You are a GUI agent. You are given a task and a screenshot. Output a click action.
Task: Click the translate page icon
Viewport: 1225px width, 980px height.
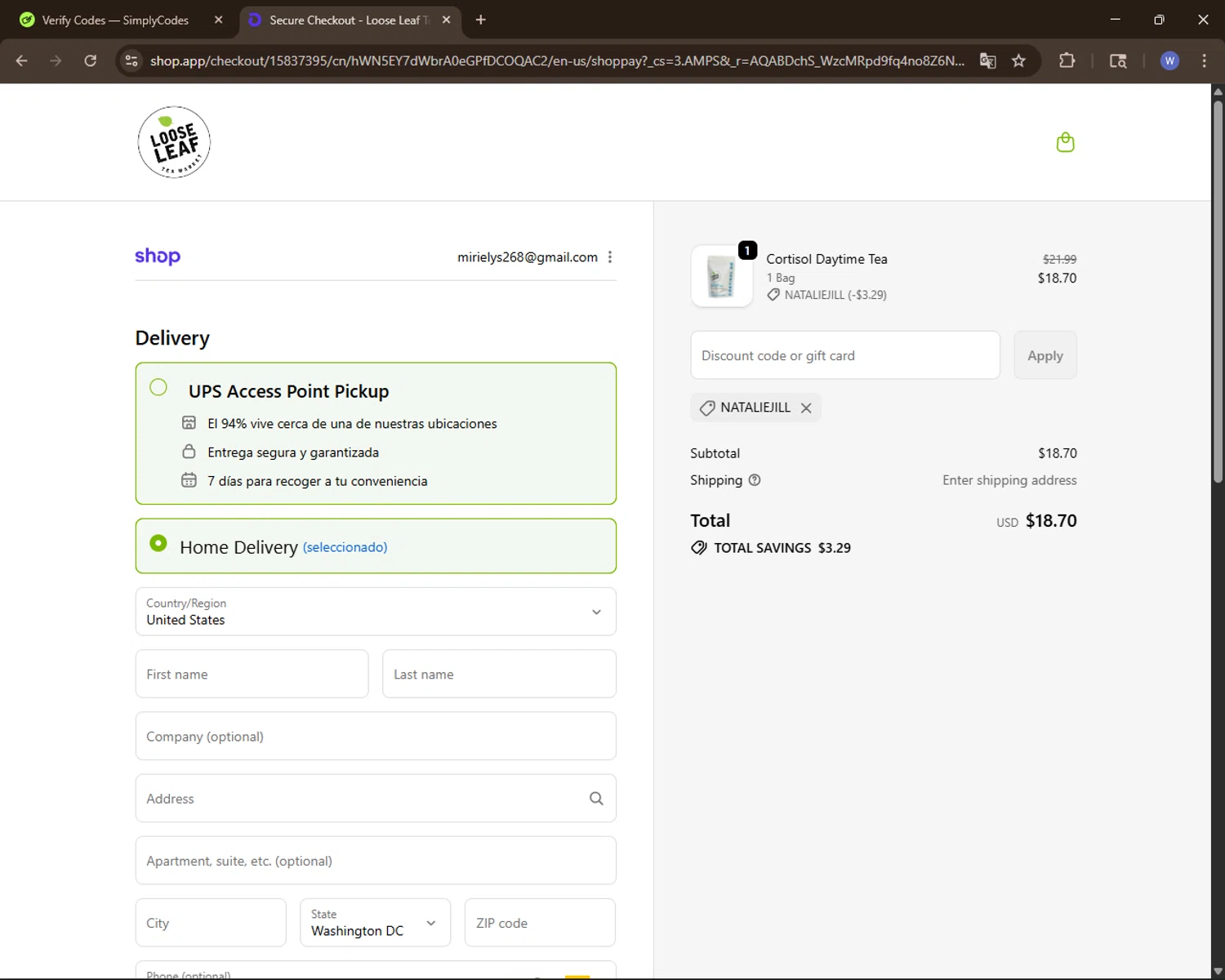coord(988,60)
